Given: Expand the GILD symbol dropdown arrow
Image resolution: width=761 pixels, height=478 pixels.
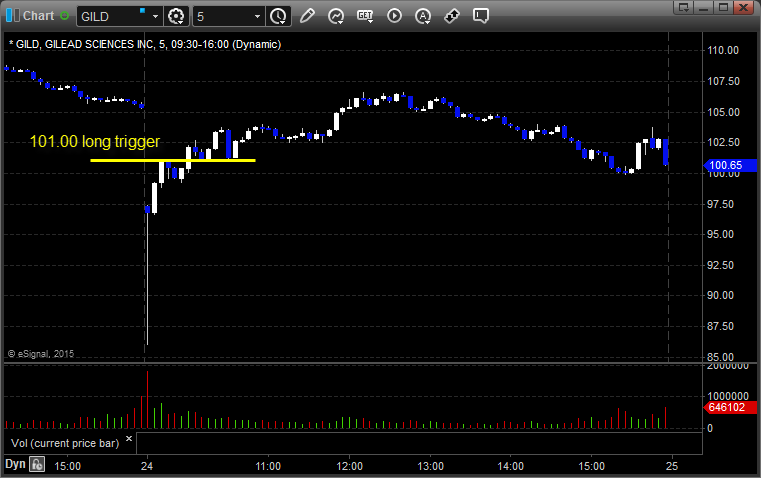Looking at the screenshot, I should coord(155,16).
